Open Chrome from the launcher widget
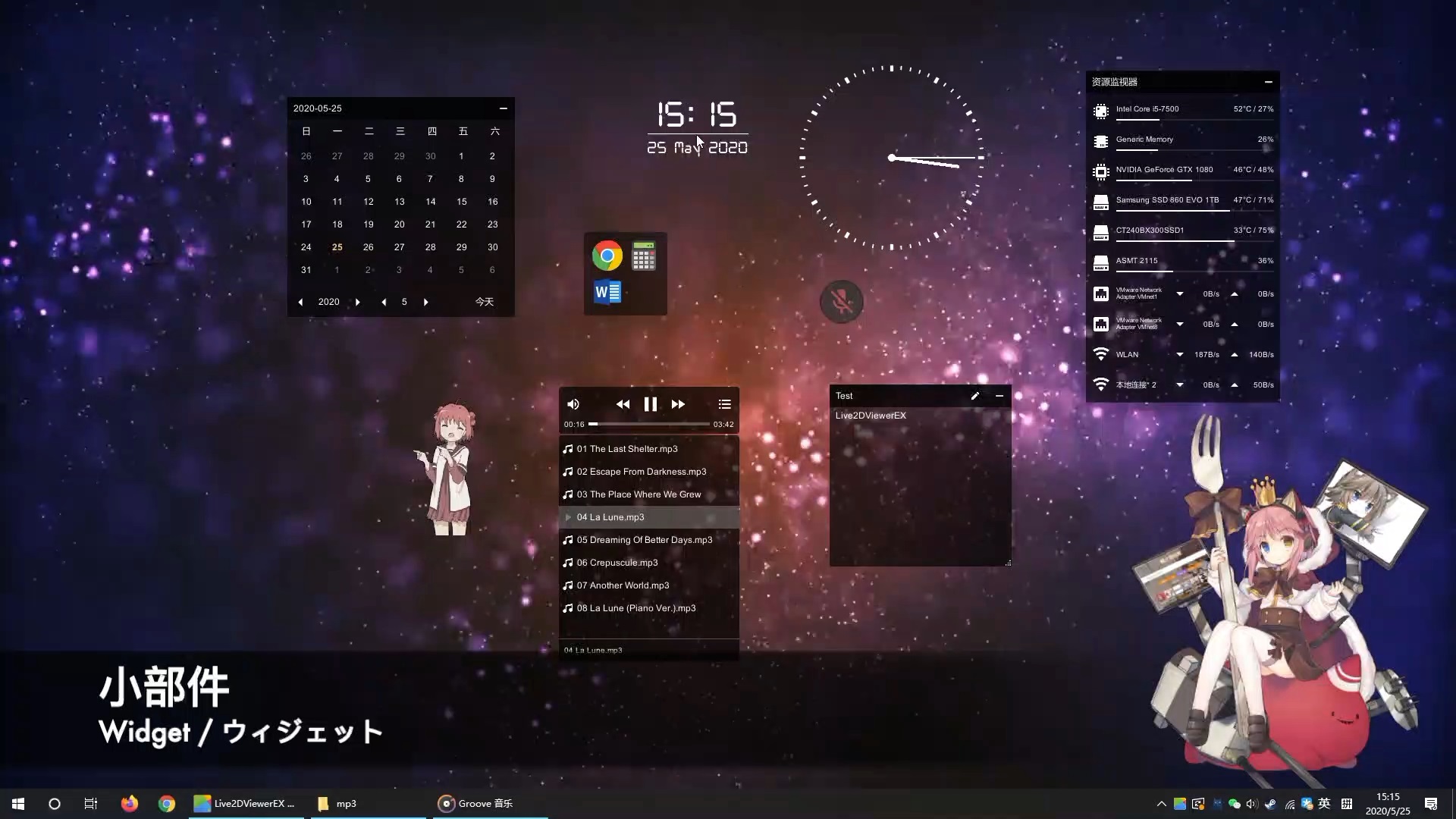This screenshot has width=1456, height=819. coord(607,256)
